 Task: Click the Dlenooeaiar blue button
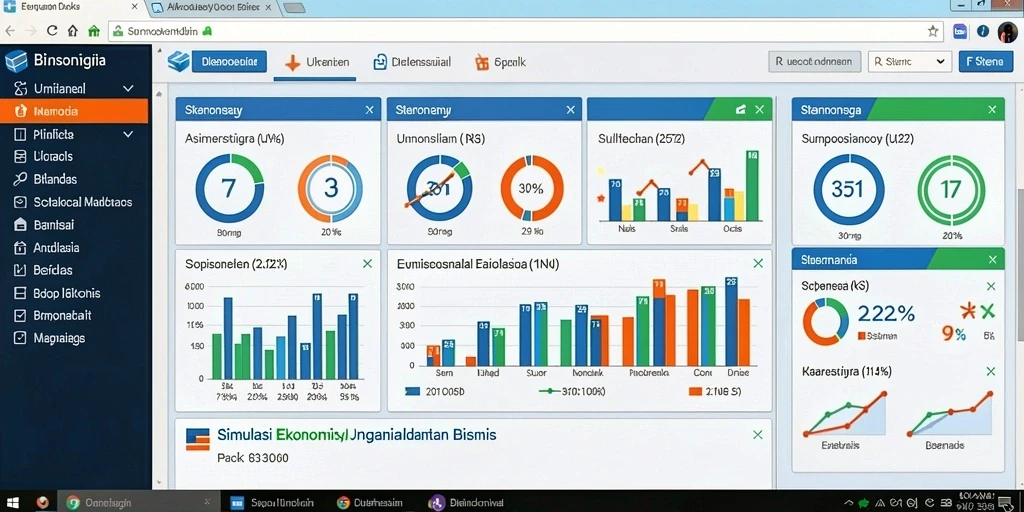click(229, 62)
